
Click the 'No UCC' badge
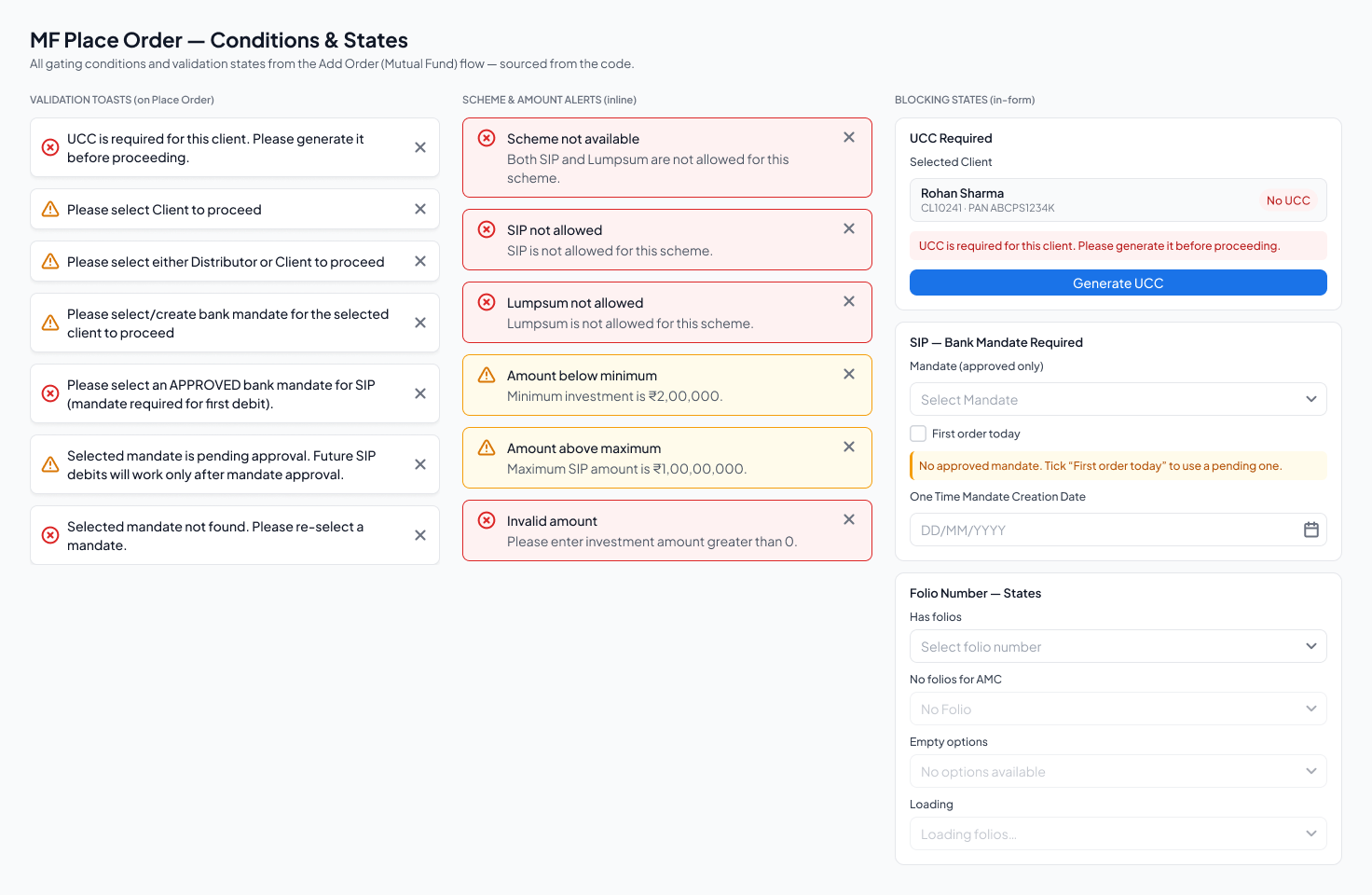coord(1288,200)
